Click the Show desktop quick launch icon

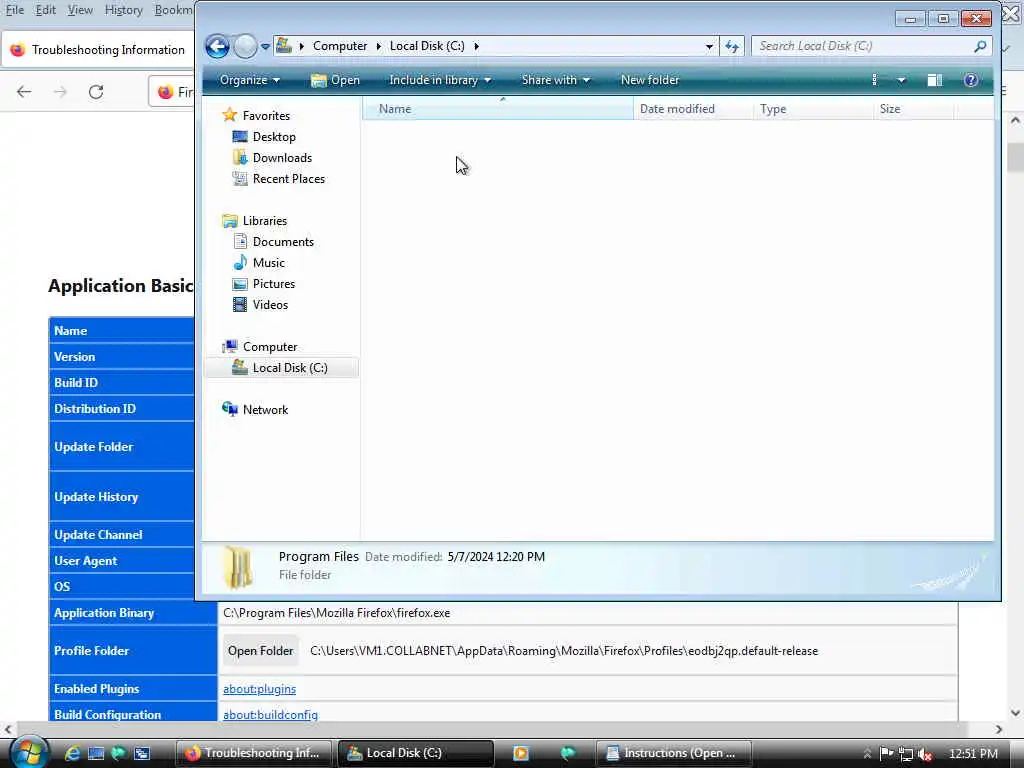[95, 753]
